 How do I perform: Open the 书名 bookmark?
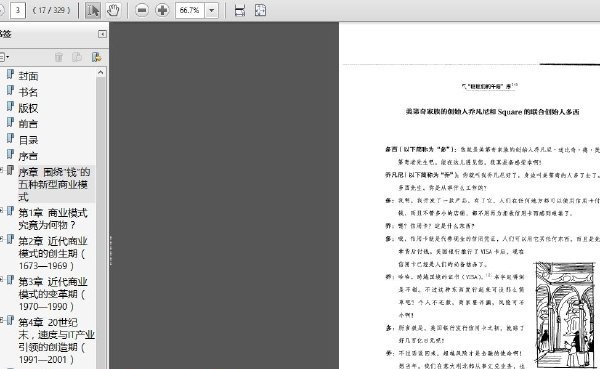(28, 92)
